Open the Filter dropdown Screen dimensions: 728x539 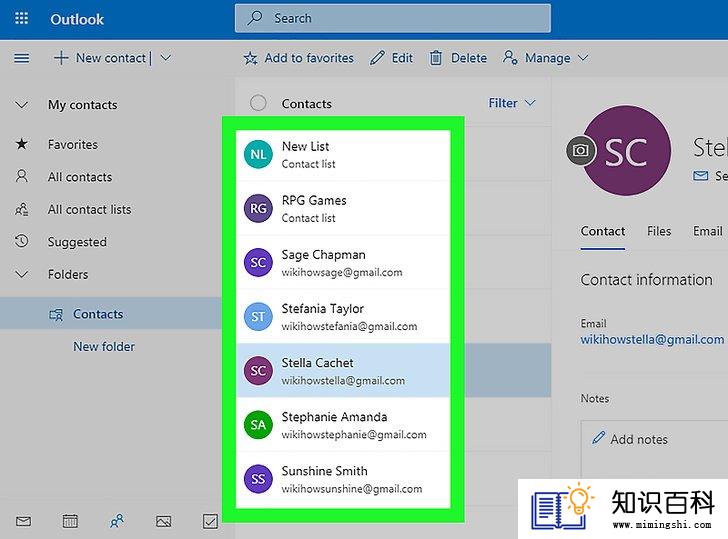tap(512, 103)
